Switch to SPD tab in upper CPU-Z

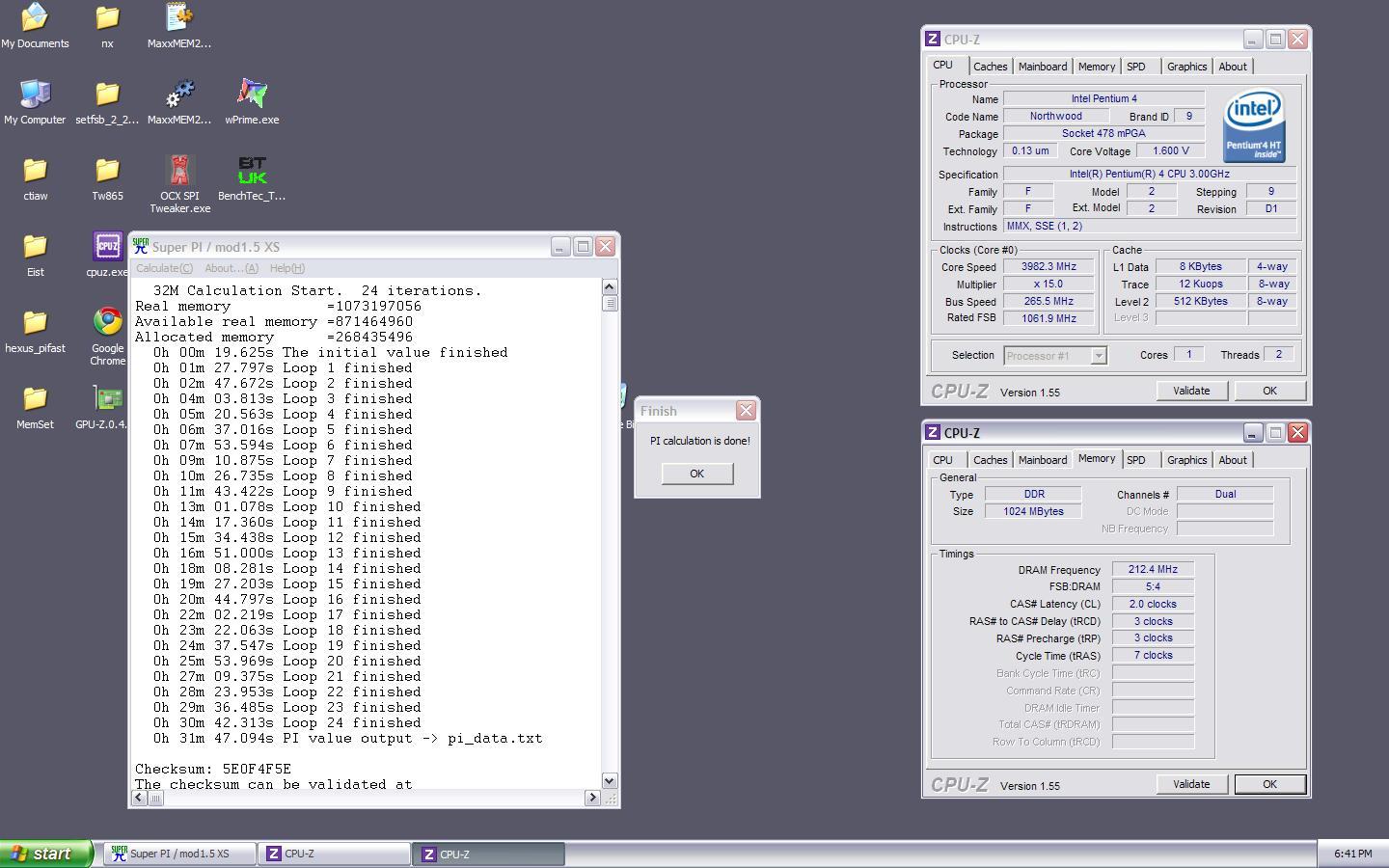click(1136, 67)
